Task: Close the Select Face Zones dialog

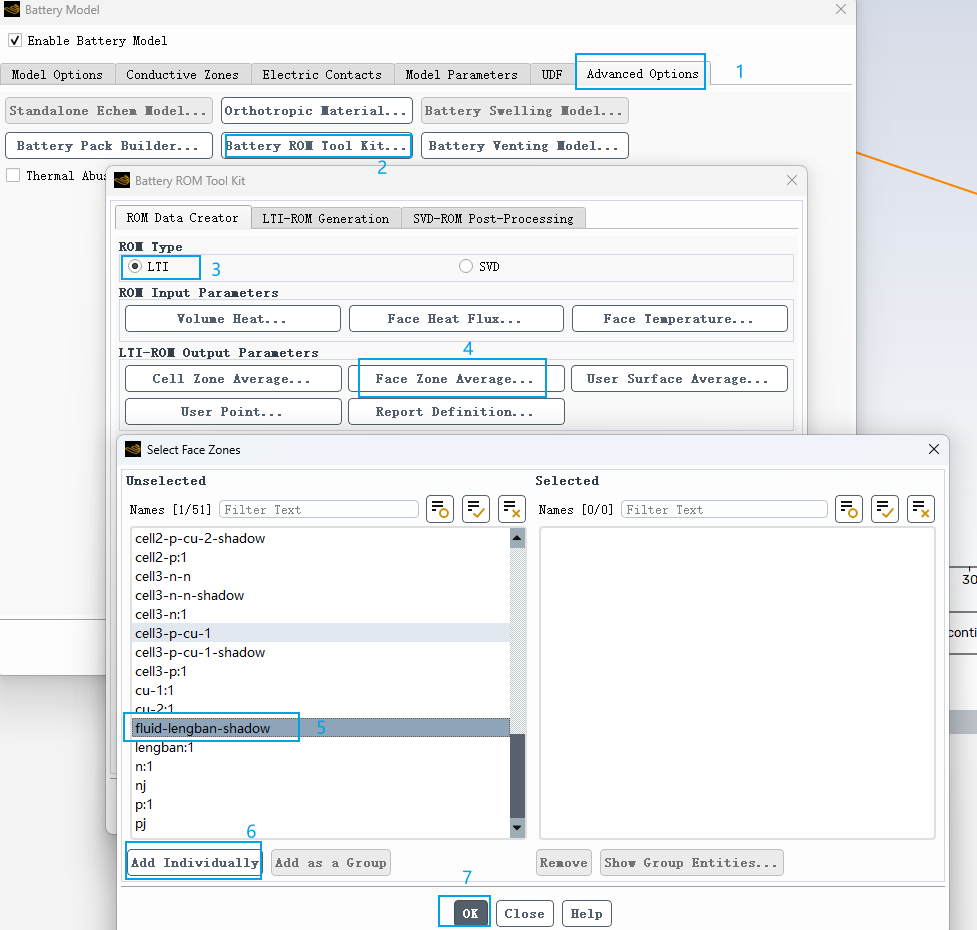Action: pos(934,450)
